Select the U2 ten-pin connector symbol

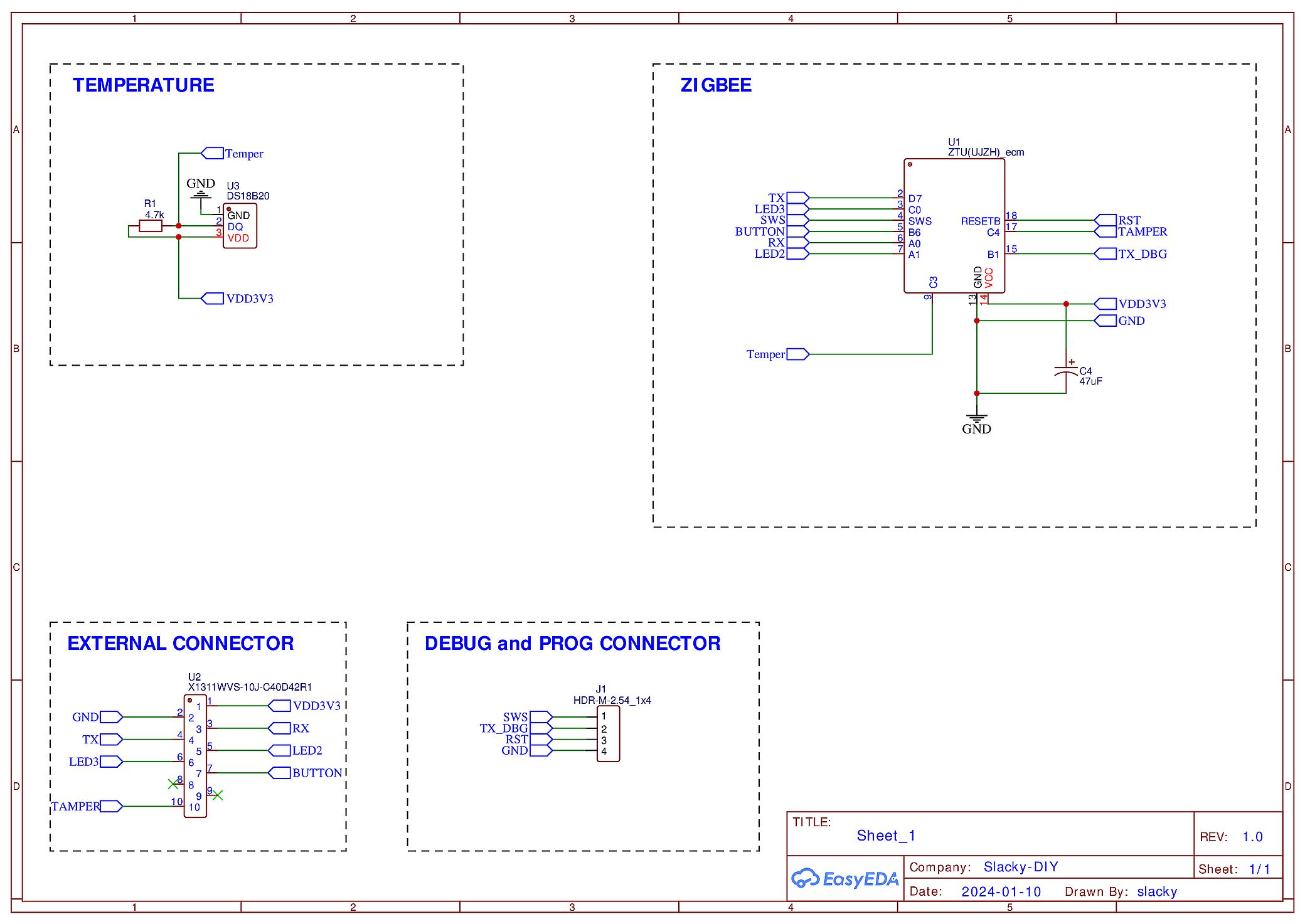pyautogui.click(x=195, y=756)
